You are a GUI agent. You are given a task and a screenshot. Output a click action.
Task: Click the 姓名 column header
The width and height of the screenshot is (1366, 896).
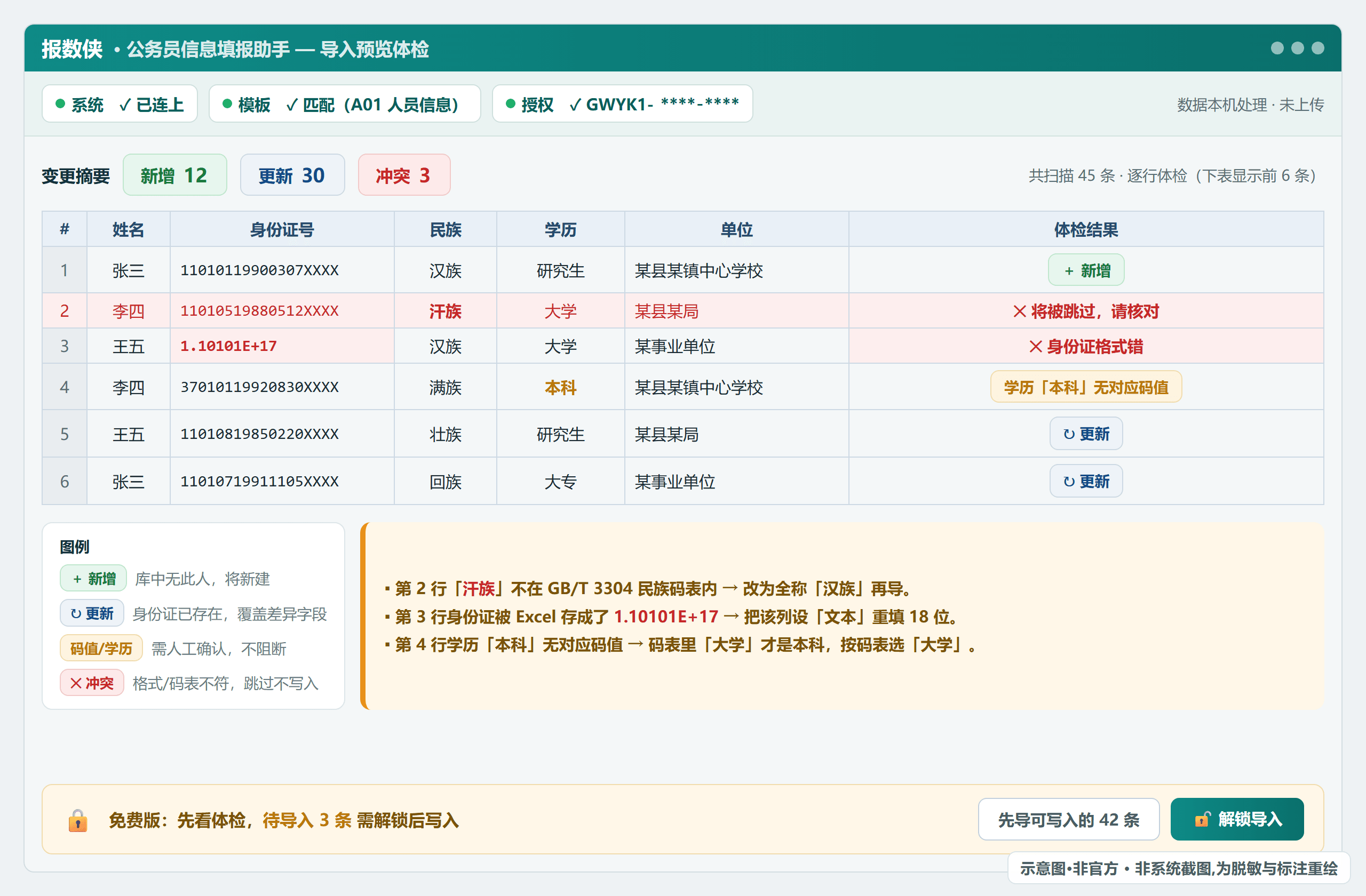point(128,229)
